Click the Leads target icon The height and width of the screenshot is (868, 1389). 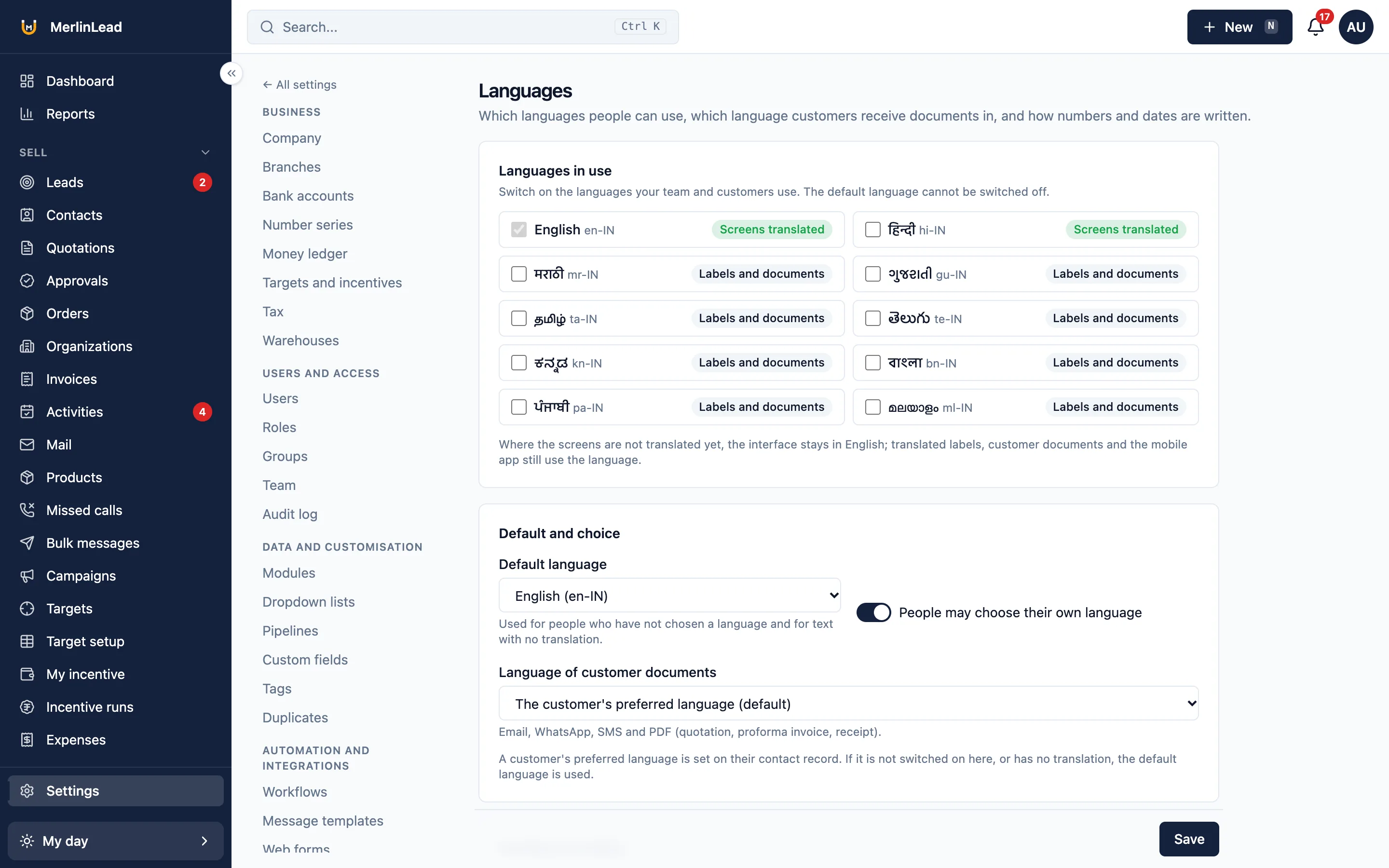[27, 182]
